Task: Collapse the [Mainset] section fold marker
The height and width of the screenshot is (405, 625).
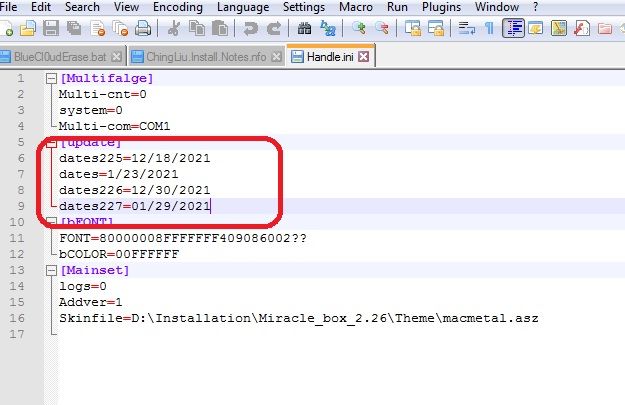Action: click(50, 270)
